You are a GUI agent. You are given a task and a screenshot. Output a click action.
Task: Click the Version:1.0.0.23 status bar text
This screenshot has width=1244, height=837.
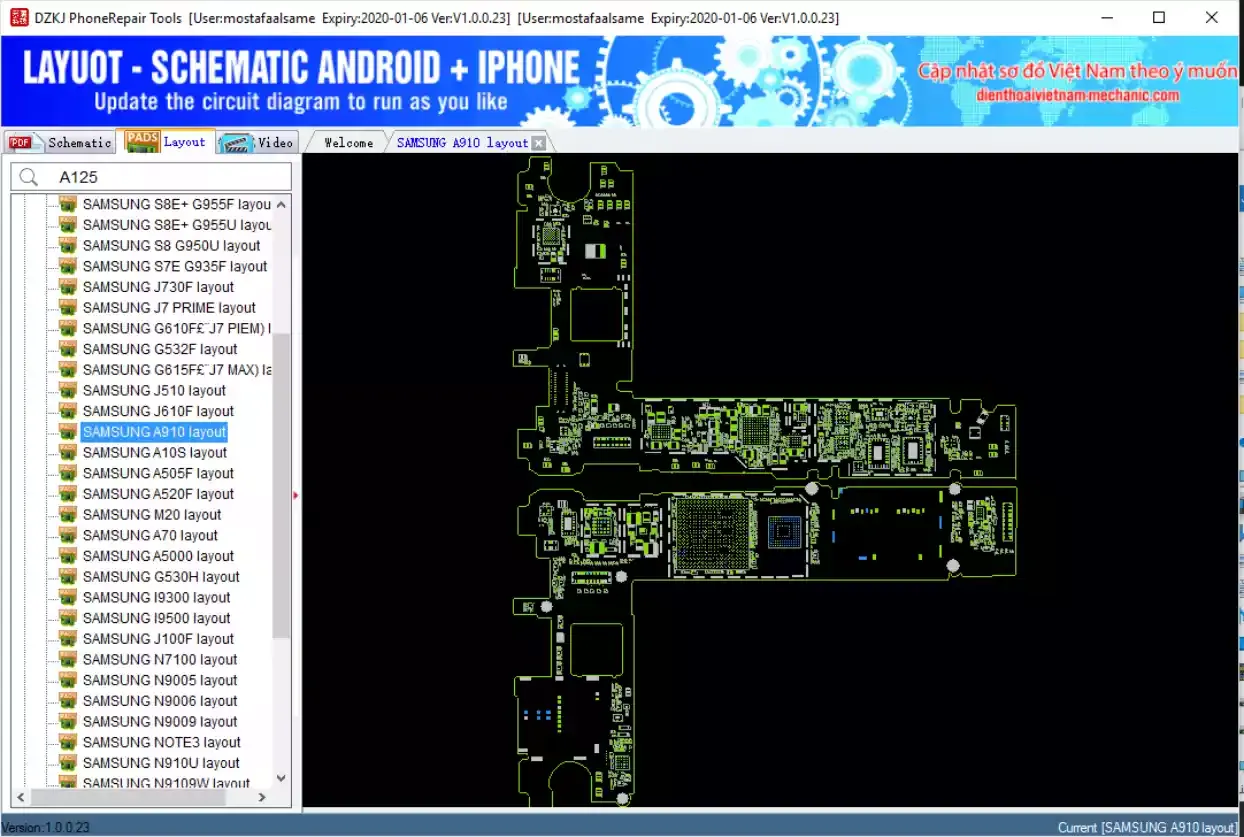tap(46, 828)
